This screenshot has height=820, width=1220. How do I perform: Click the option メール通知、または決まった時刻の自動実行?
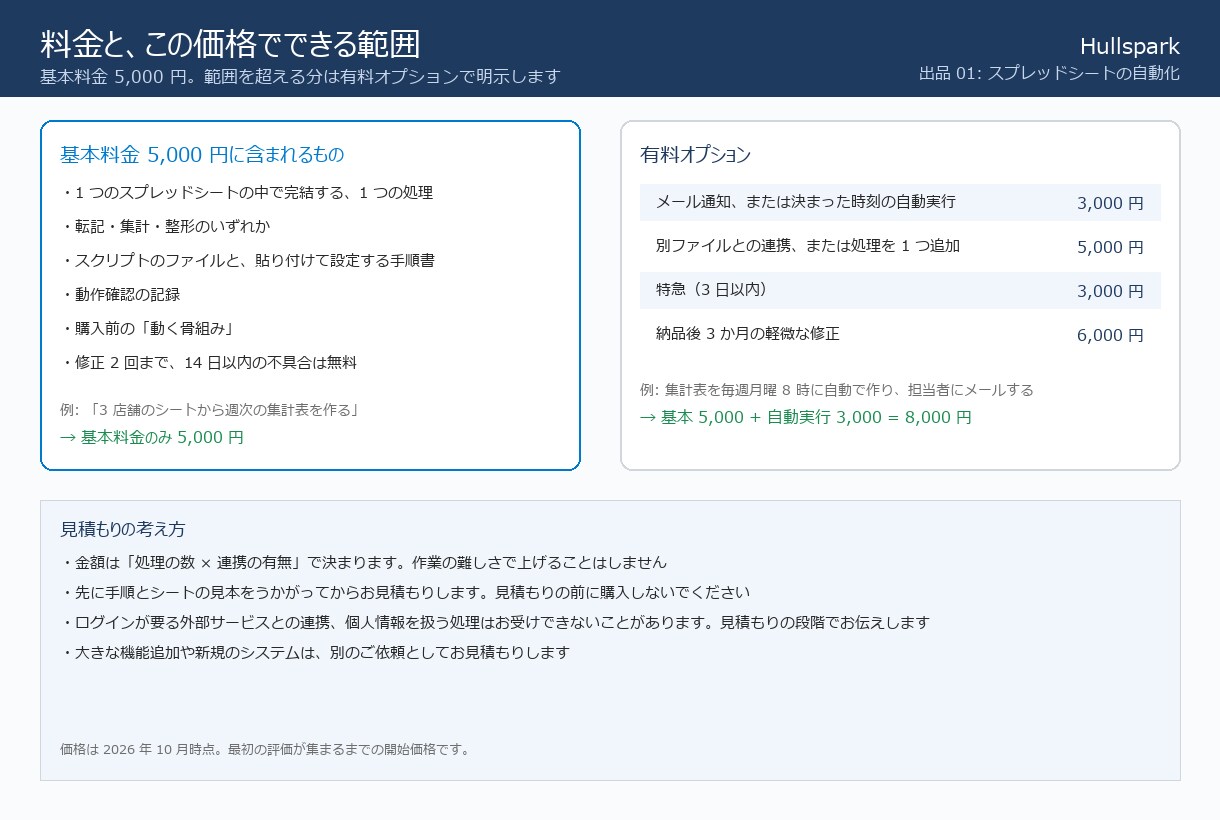(806, 202)
